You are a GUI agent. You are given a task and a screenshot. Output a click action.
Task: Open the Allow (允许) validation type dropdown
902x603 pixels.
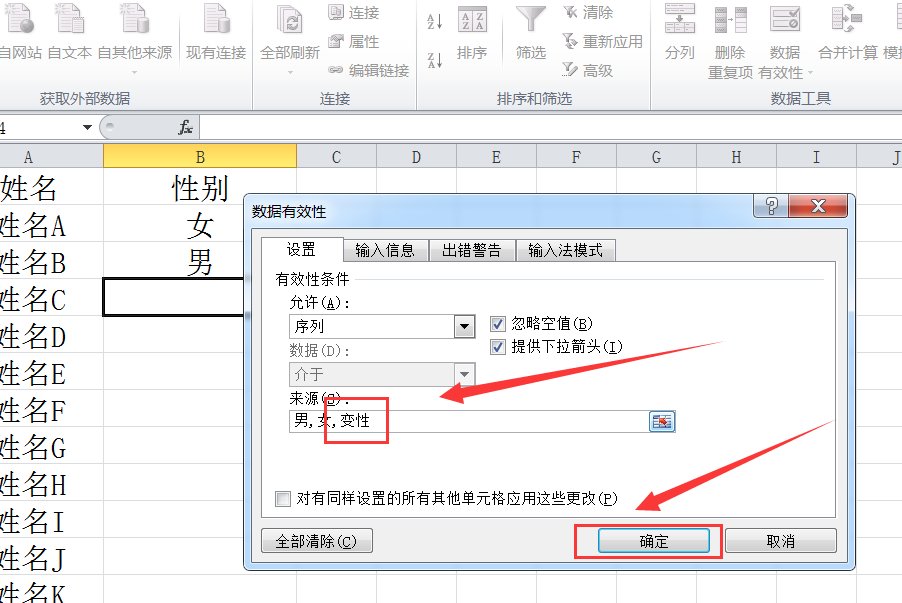pos(463,326)
